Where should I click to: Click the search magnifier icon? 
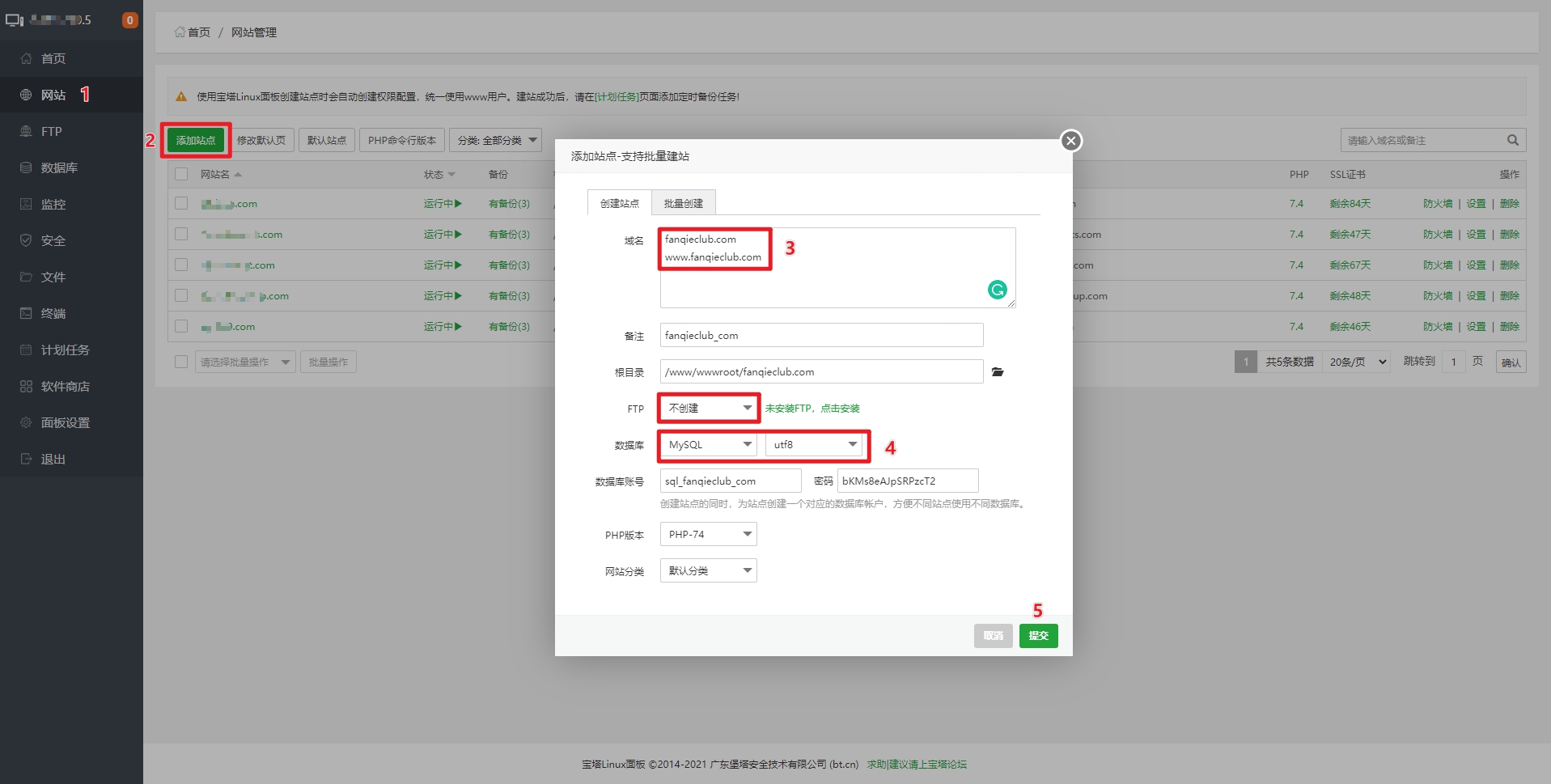pyautogui.click(x=1511, y=140)
